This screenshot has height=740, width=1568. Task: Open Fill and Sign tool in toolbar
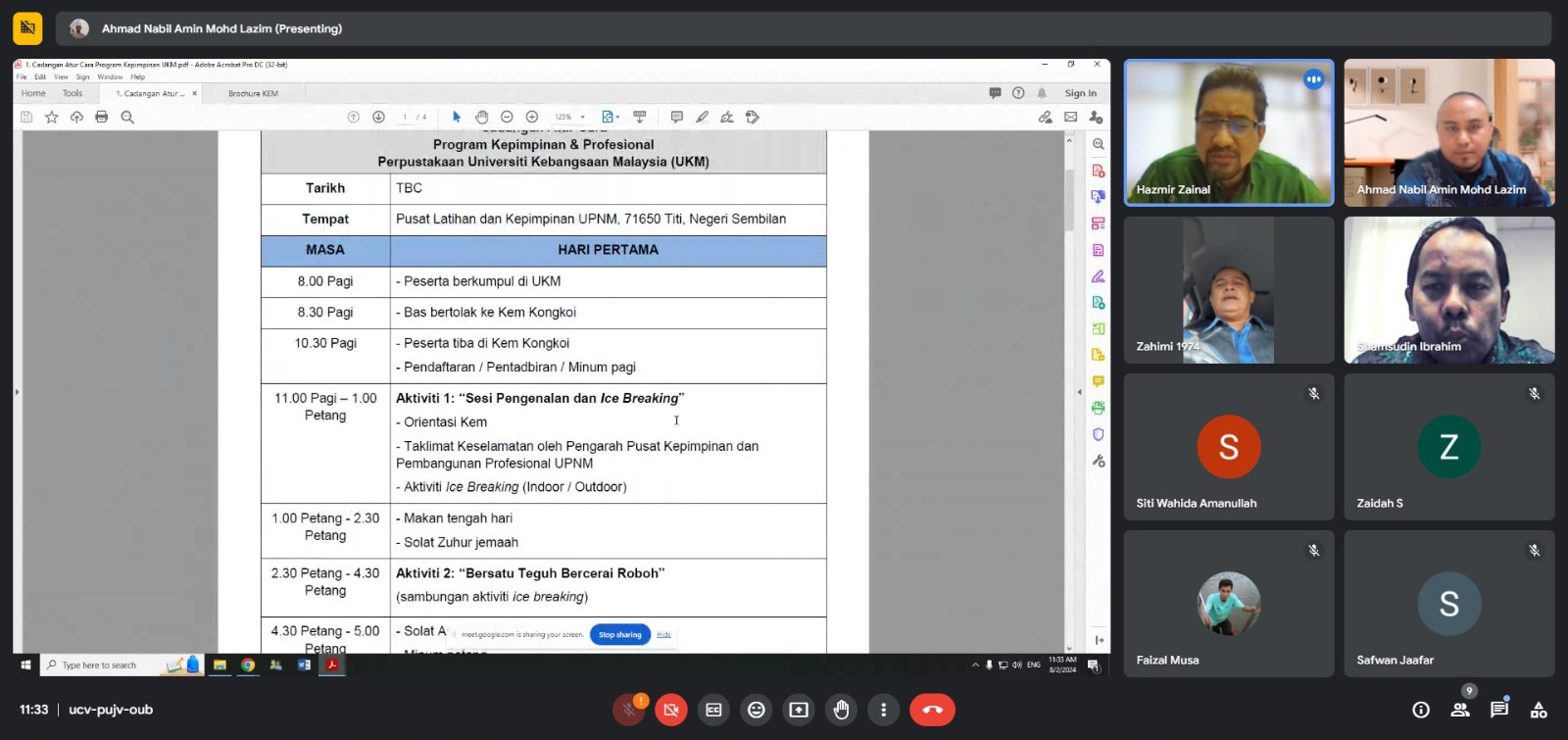(727, 117)
